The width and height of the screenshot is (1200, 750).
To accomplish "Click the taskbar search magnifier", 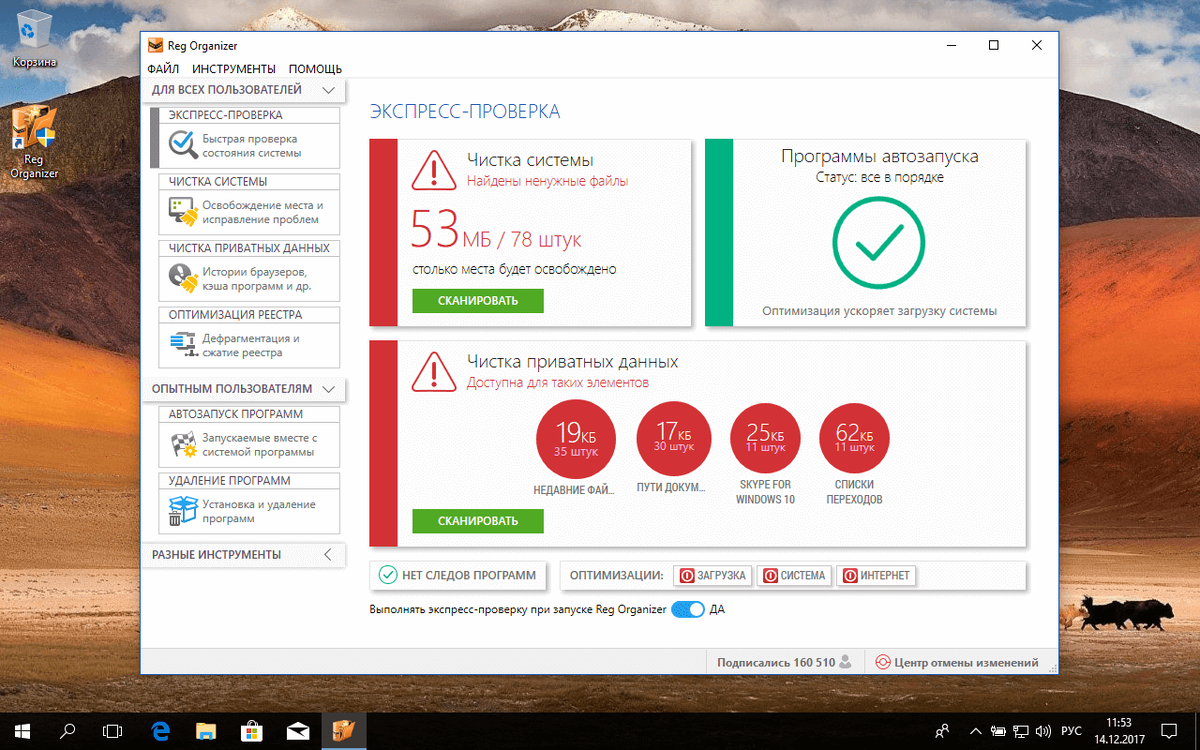I will 68,729.
